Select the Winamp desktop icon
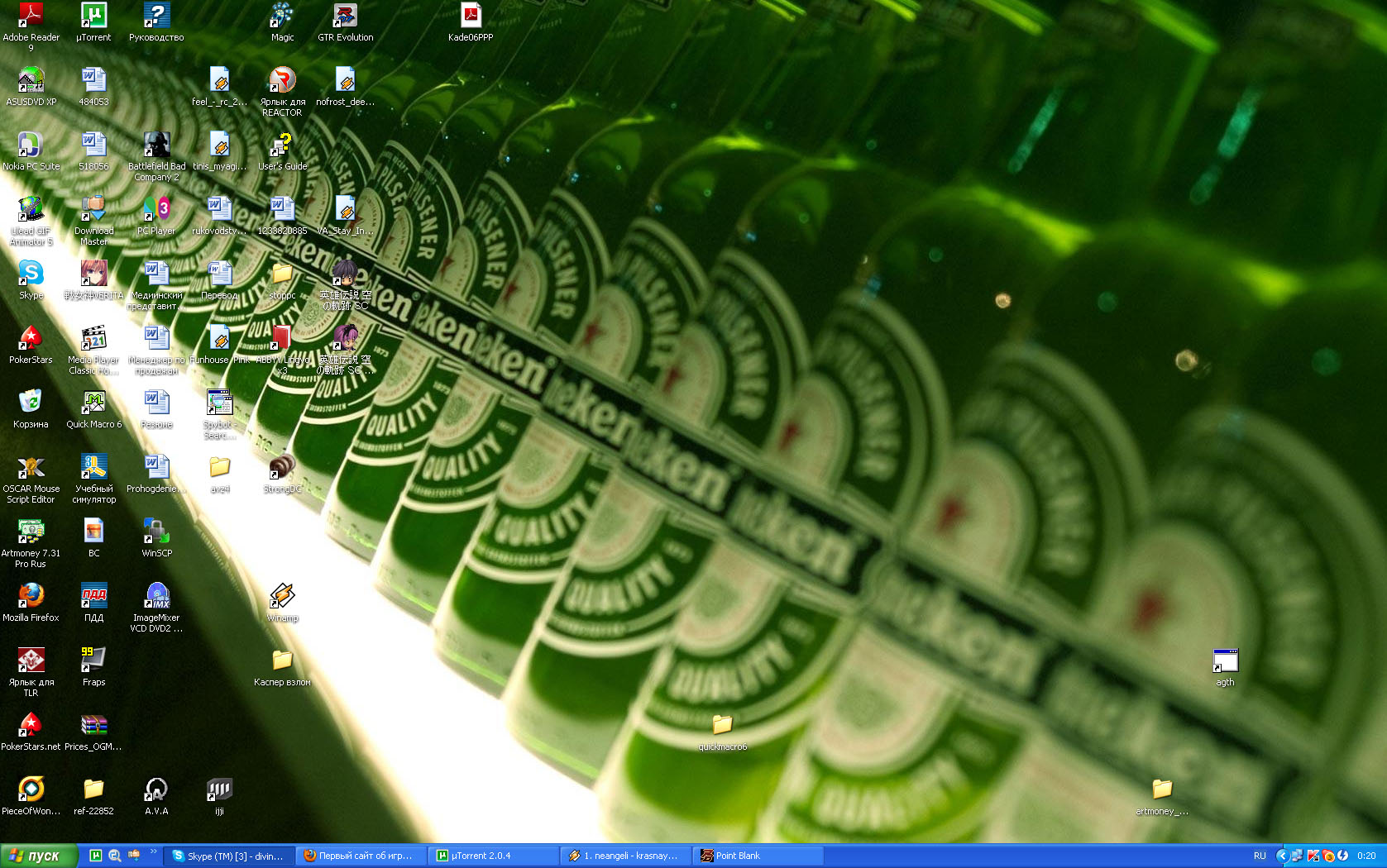The image size is (1387, 868). pos(282,596)
